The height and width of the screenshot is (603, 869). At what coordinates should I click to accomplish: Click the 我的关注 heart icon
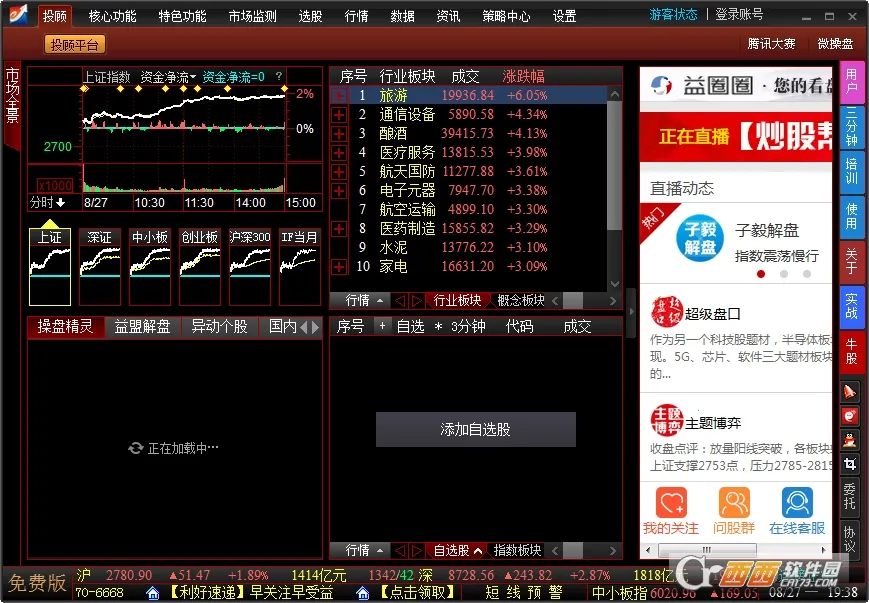click(671, 502)
